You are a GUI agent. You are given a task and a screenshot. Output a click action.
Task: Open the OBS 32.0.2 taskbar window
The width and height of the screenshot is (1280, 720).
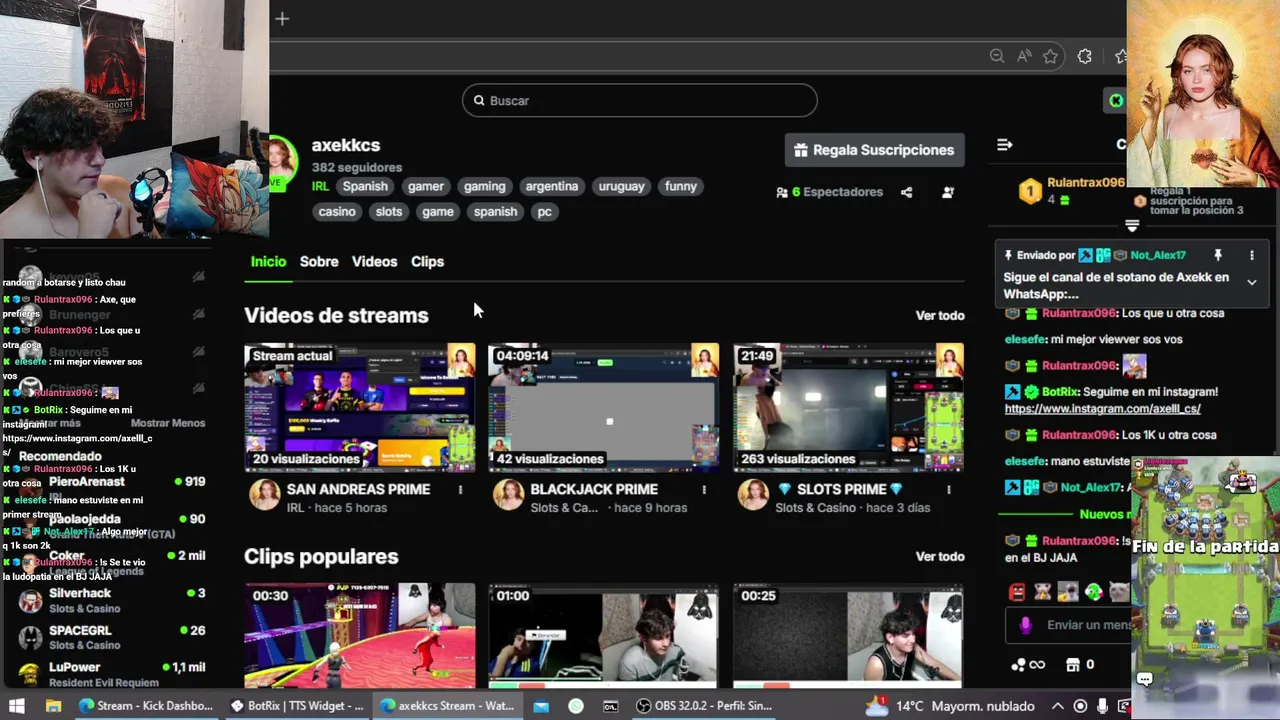(x=703, y=705)
